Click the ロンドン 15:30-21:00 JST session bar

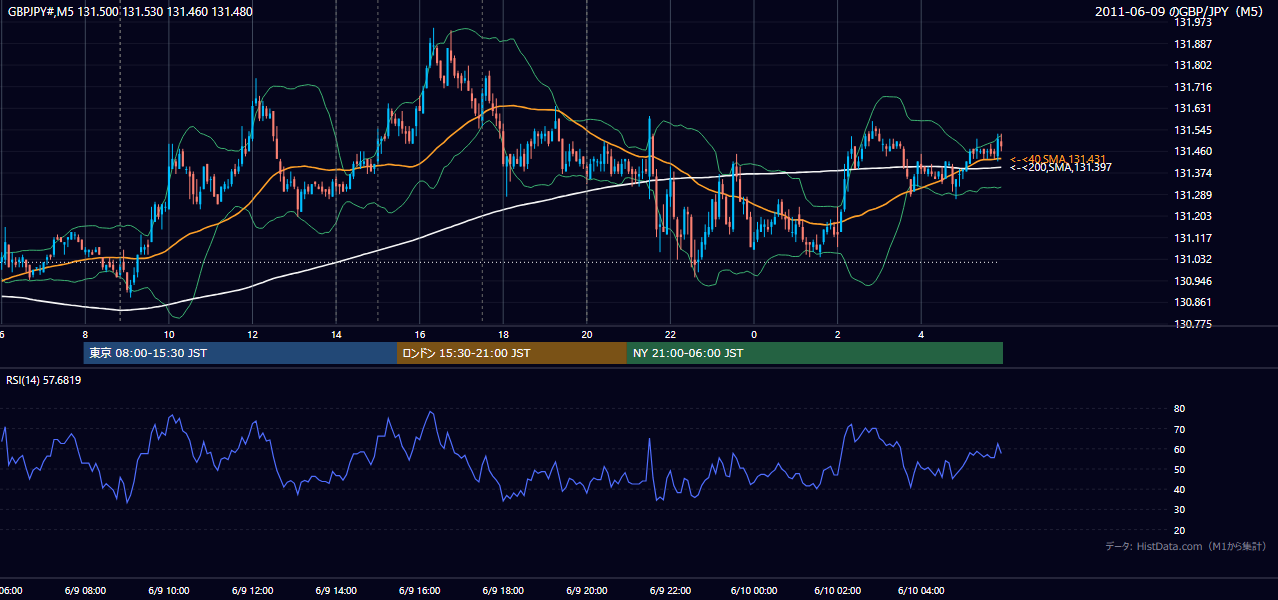(512, 353)
